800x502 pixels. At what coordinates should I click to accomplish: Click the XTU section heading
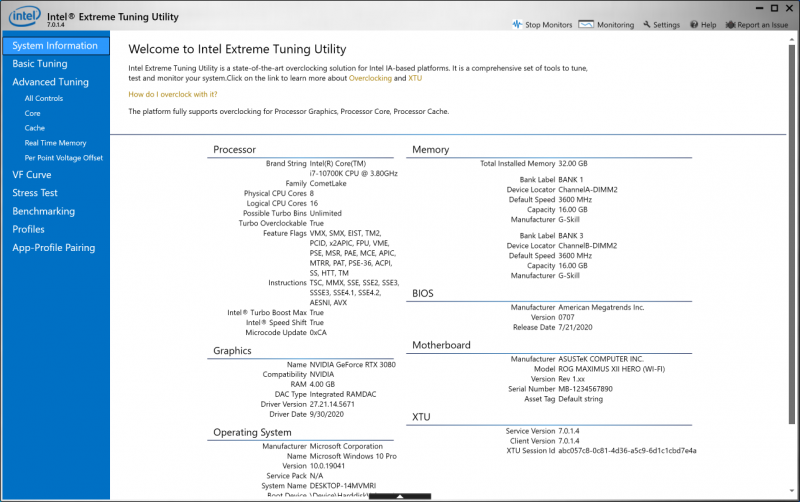point(421,417)
